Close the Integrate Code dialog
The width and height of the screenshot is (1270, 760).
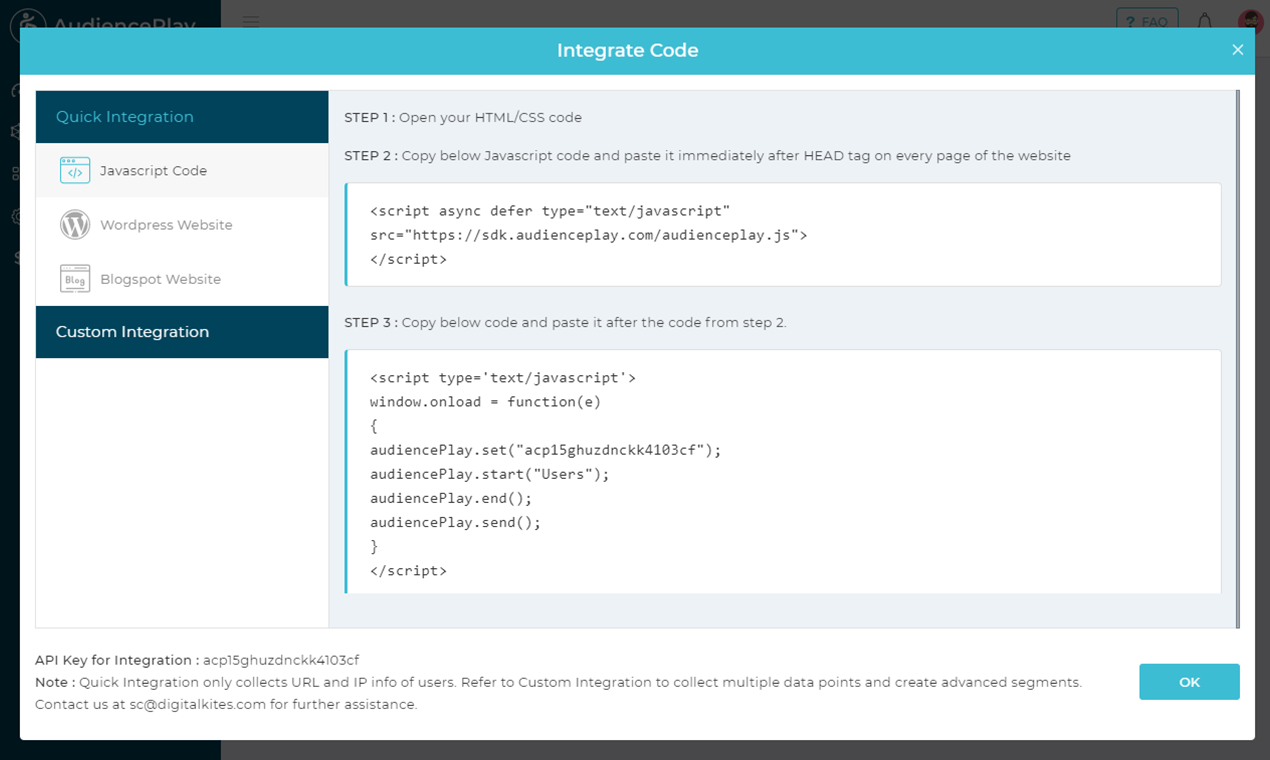pyautogui.click(x=1237, y=50)
